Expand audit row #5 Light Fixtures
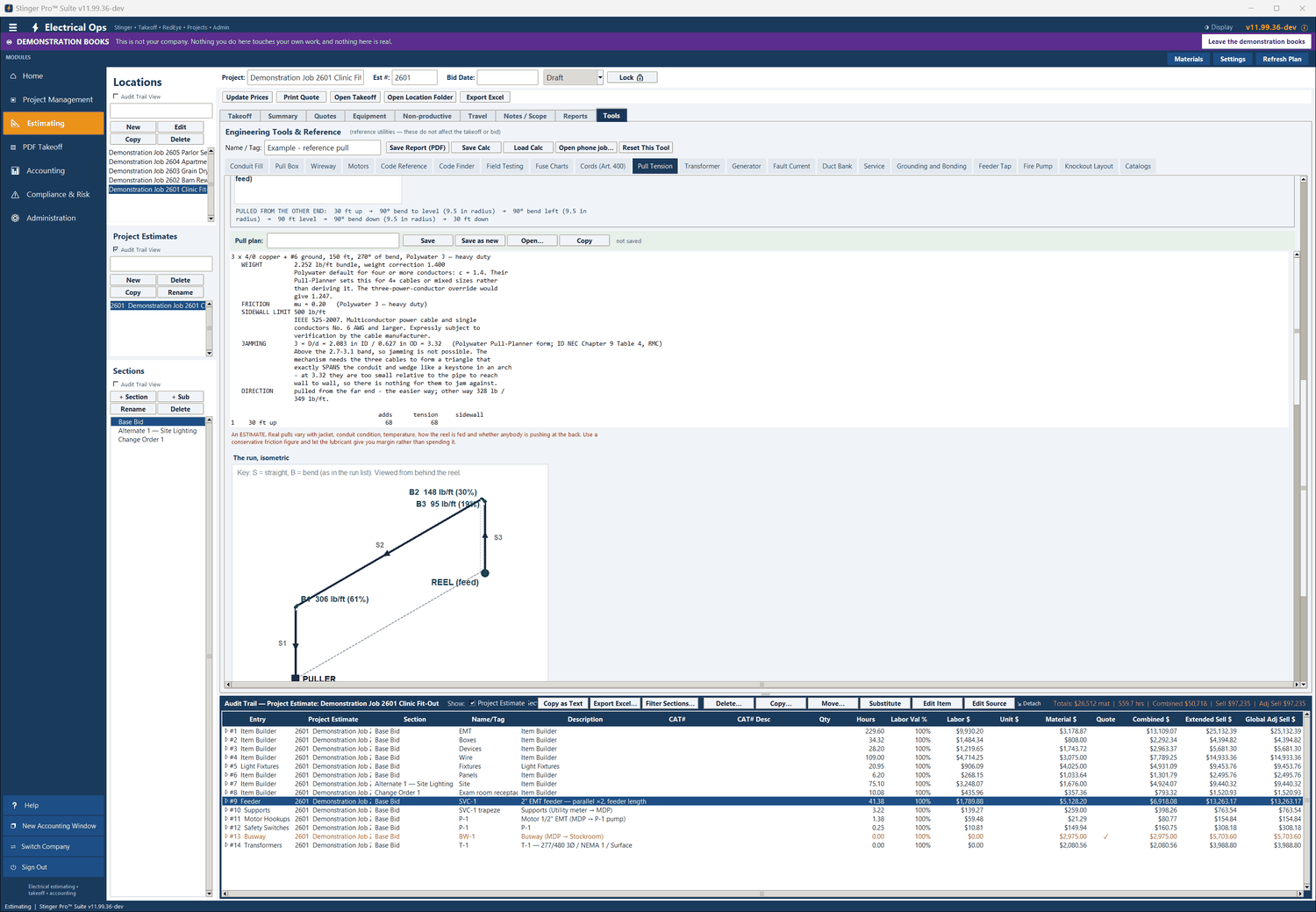 click(x=226, y=766)
